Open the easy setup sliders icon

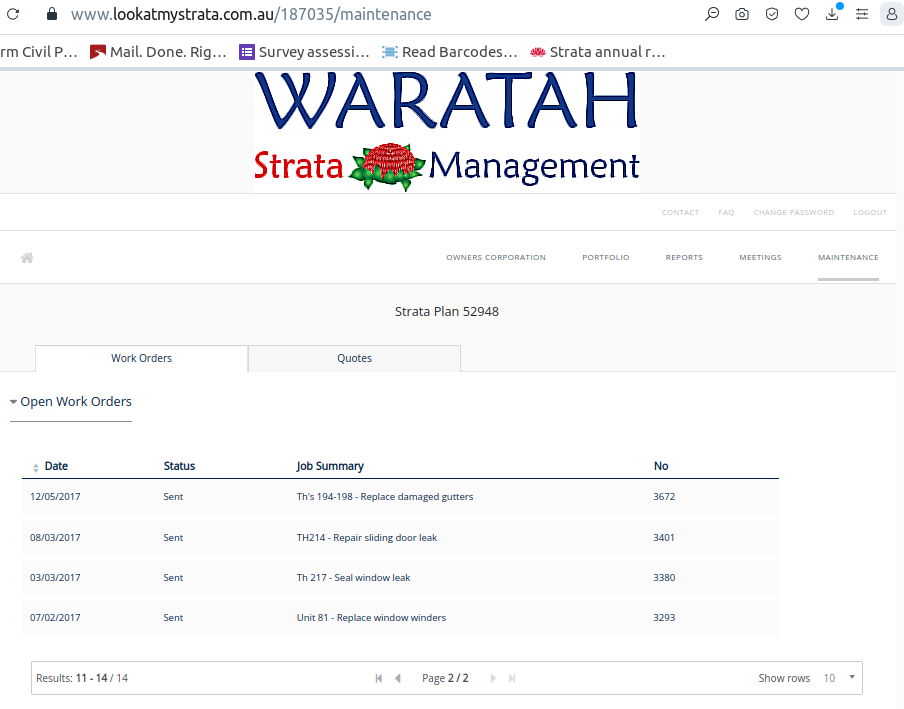pyautogui.click(x=862, y=14)
